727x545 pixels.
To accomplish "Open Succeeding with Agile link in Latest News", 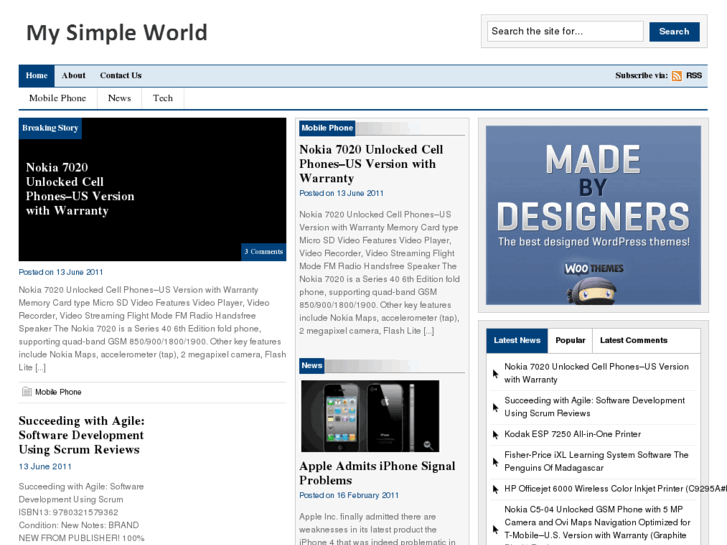I will 594,407.
